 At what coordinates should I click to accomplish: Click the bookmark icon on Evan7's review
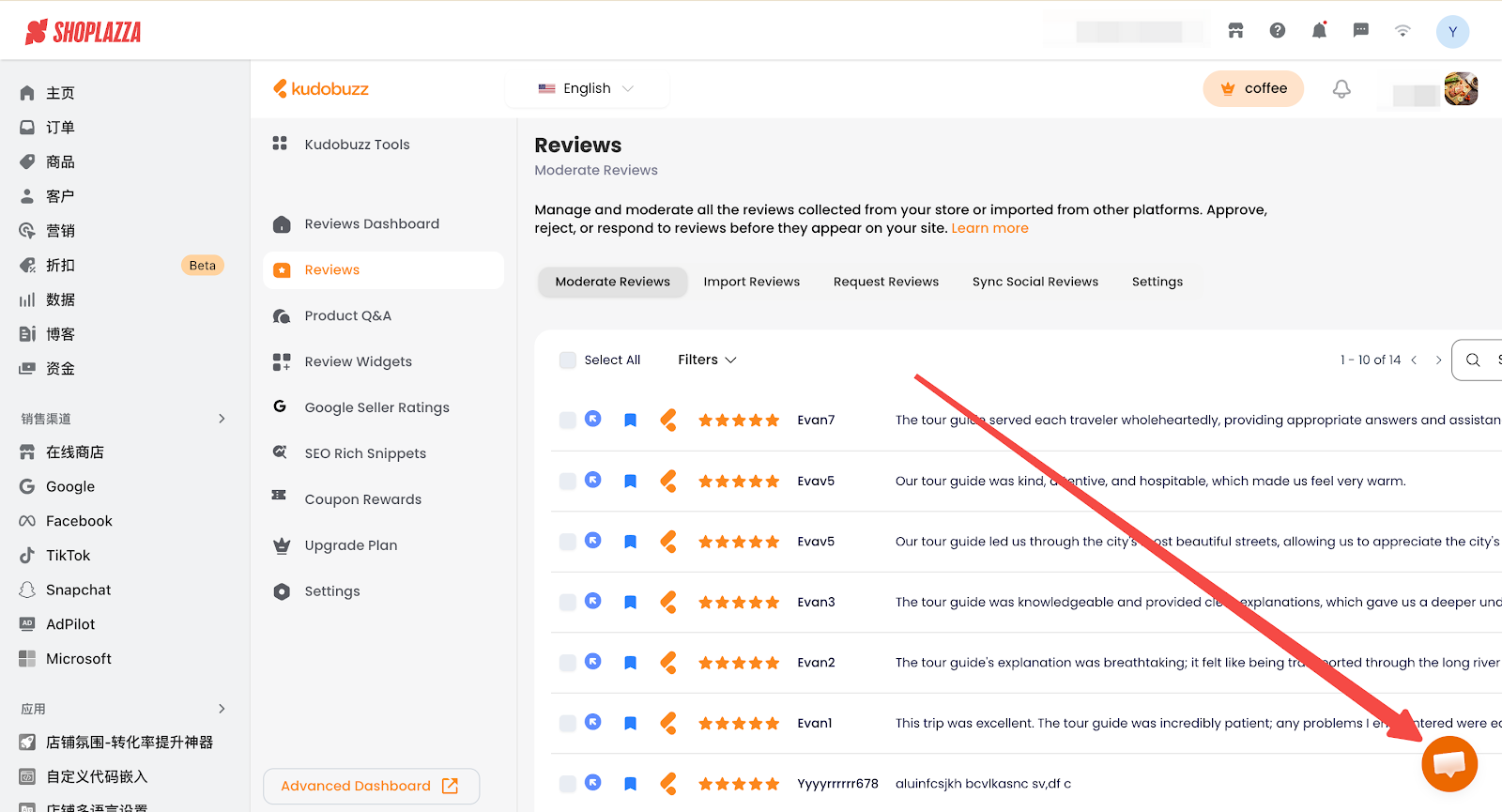pos(631,421)
